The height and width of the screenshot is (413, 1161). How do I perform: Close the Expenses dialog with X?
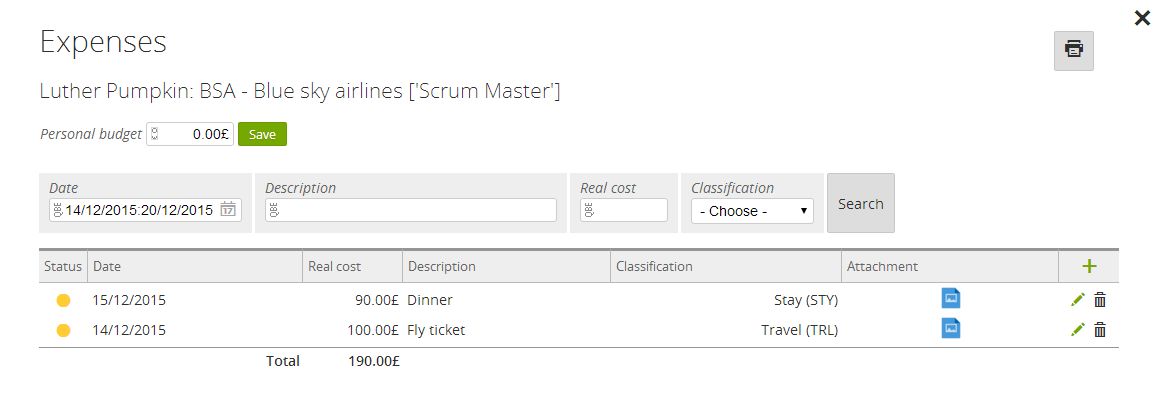[x=1142, y=19]
